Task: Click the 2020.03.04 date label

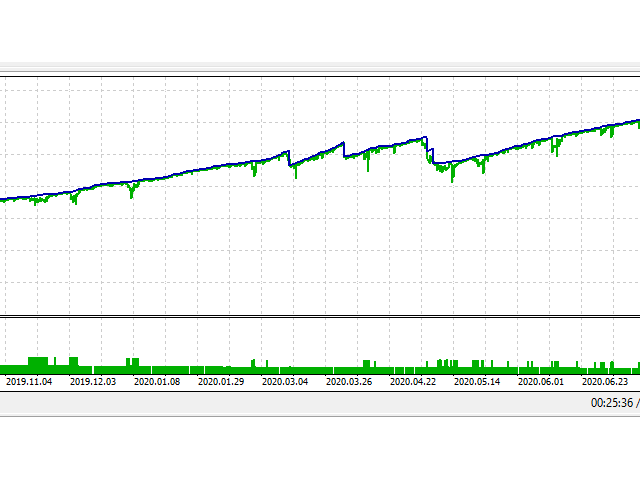Action: pos(285,382)
